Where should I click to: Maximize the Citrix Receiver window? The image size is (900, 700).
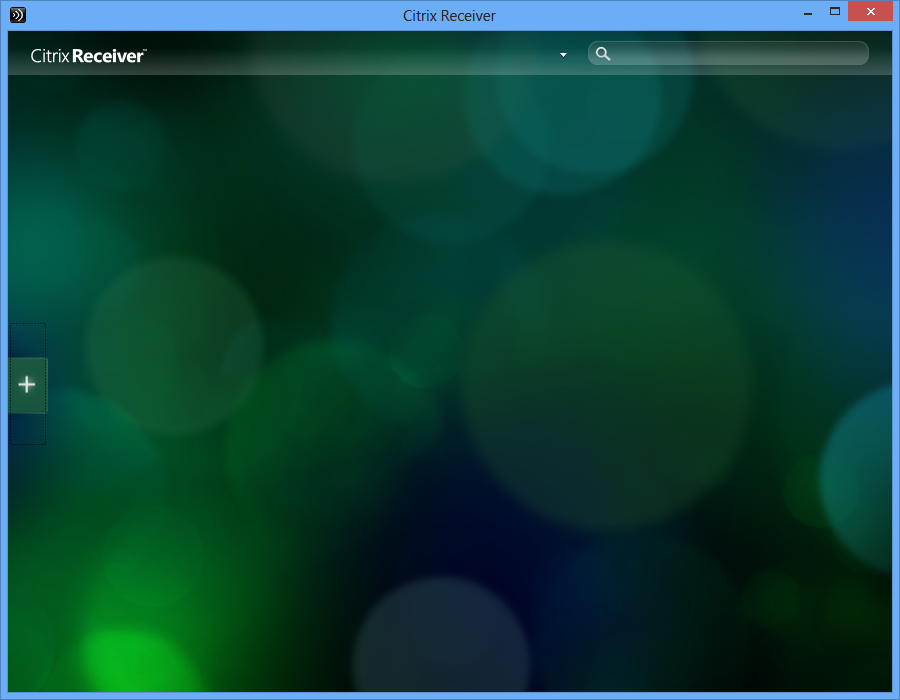tap(835, 11)
